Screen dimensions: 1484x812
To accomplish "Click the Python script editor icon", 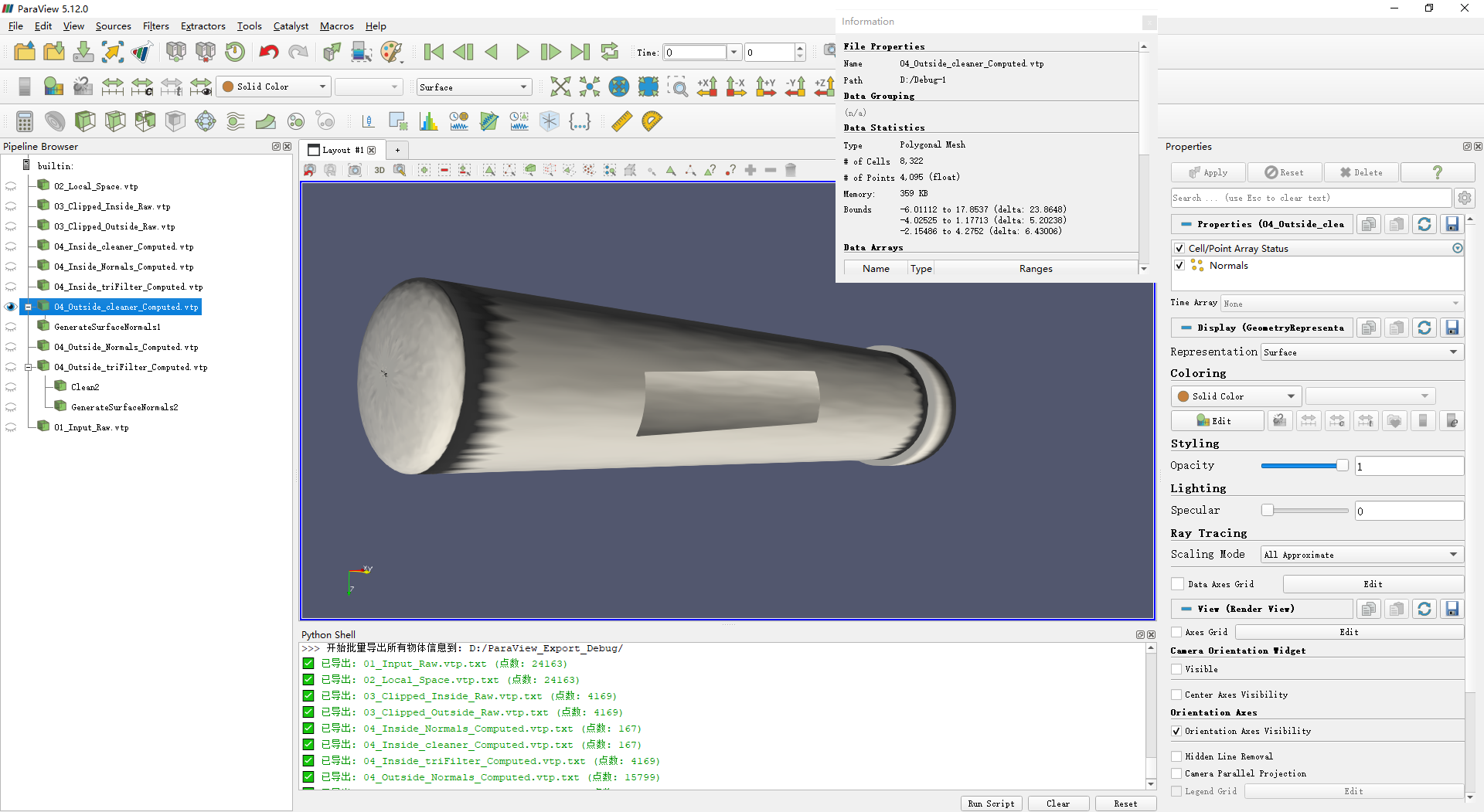I will point(579,121).
